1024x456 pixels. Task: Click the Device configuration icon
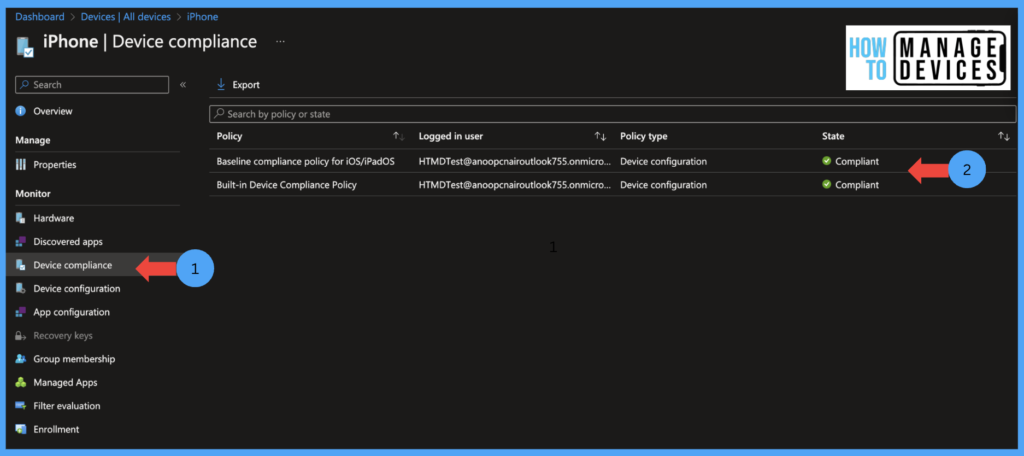pyautogui.click(x=20, y=289)
